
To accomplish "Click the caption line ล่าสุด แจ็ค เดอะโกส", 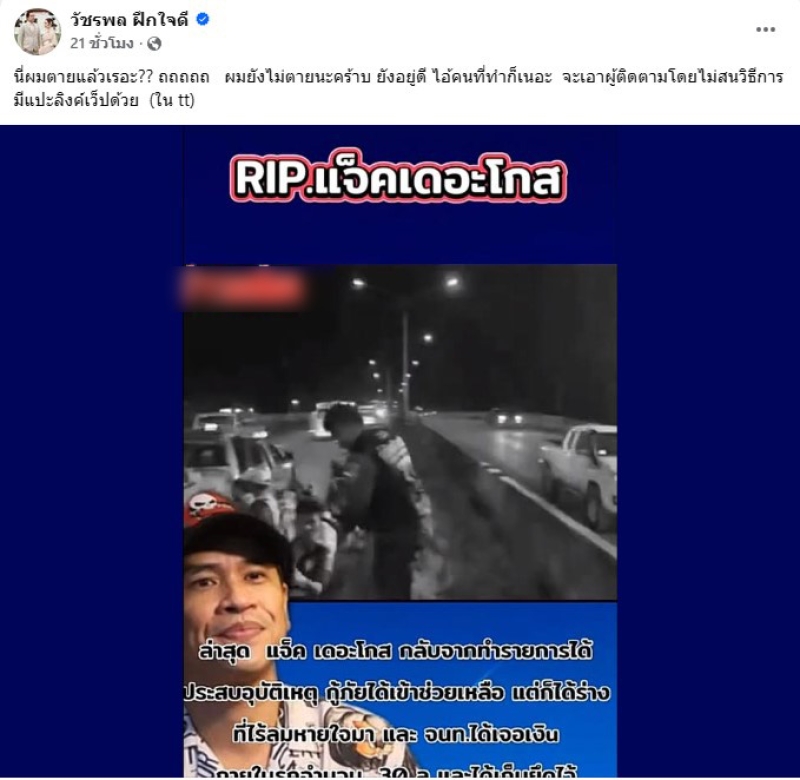I will [x=395, y=651].
